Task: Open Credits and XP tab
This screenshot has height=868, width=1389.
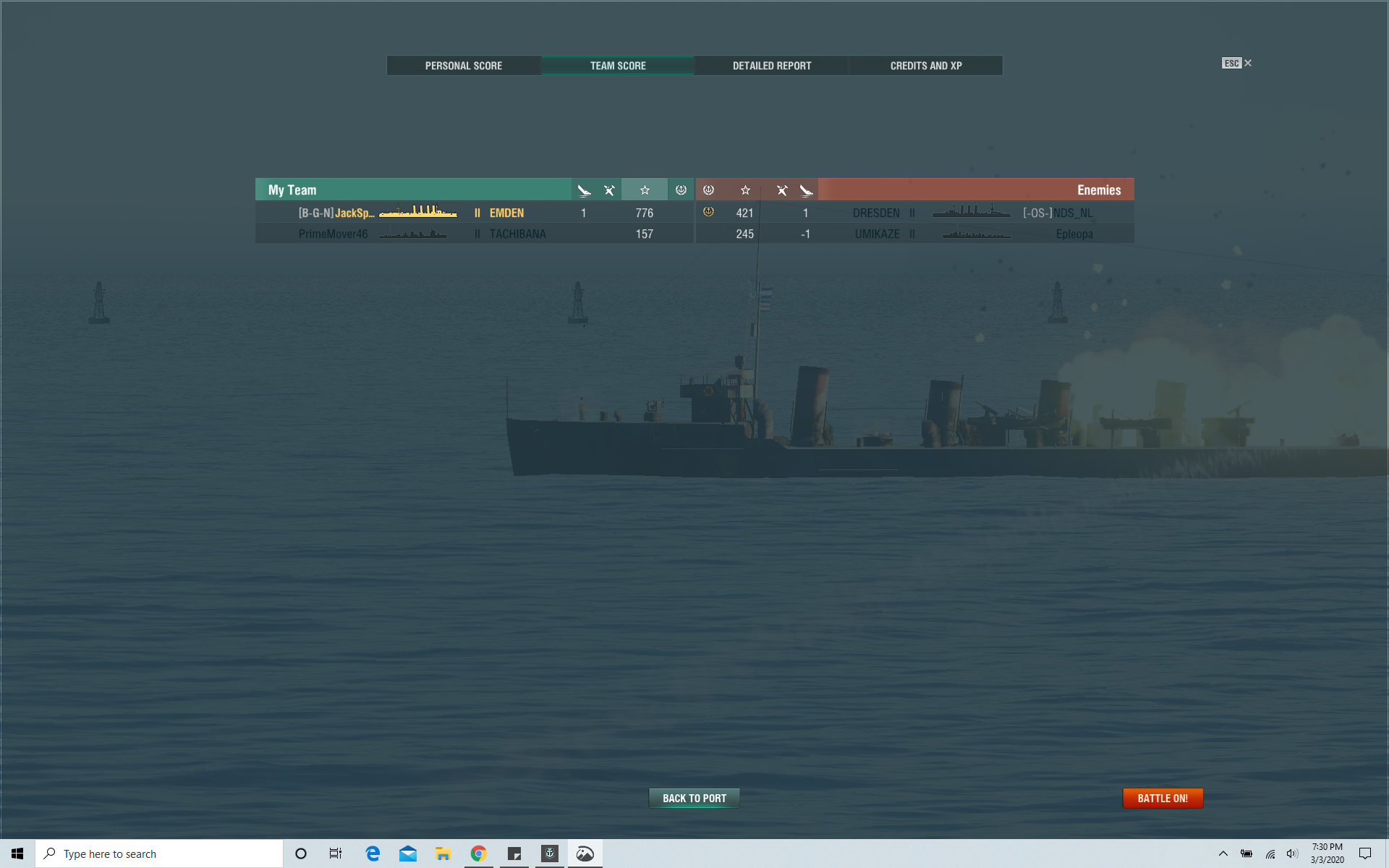Action: [x=926, y=66]
